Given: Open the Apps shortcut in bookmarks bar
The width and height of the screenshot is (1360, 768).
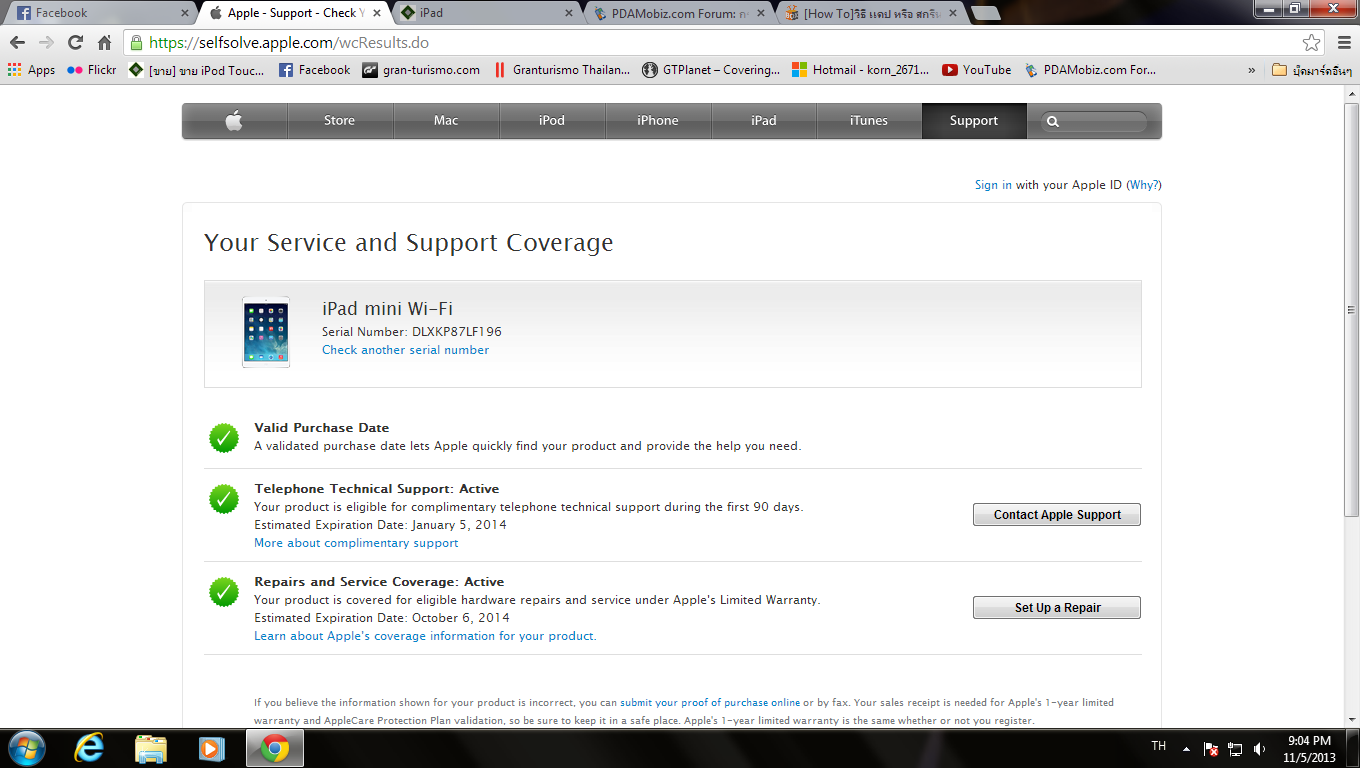Looking at the screenshot, I should 31,70.
